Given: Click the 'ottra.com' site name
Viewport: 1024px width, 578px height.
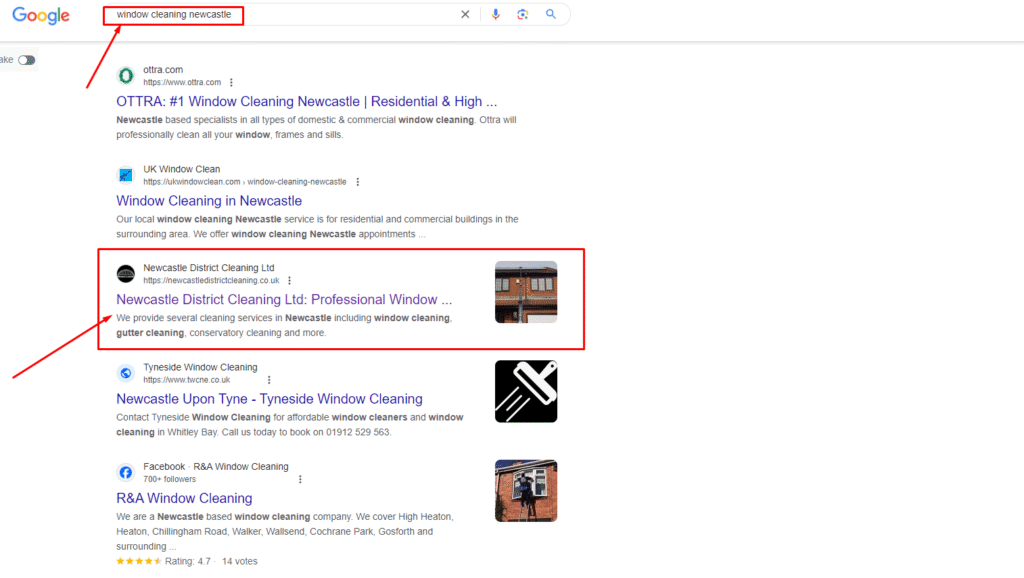Looking at the screenshot, I should 163,70.
